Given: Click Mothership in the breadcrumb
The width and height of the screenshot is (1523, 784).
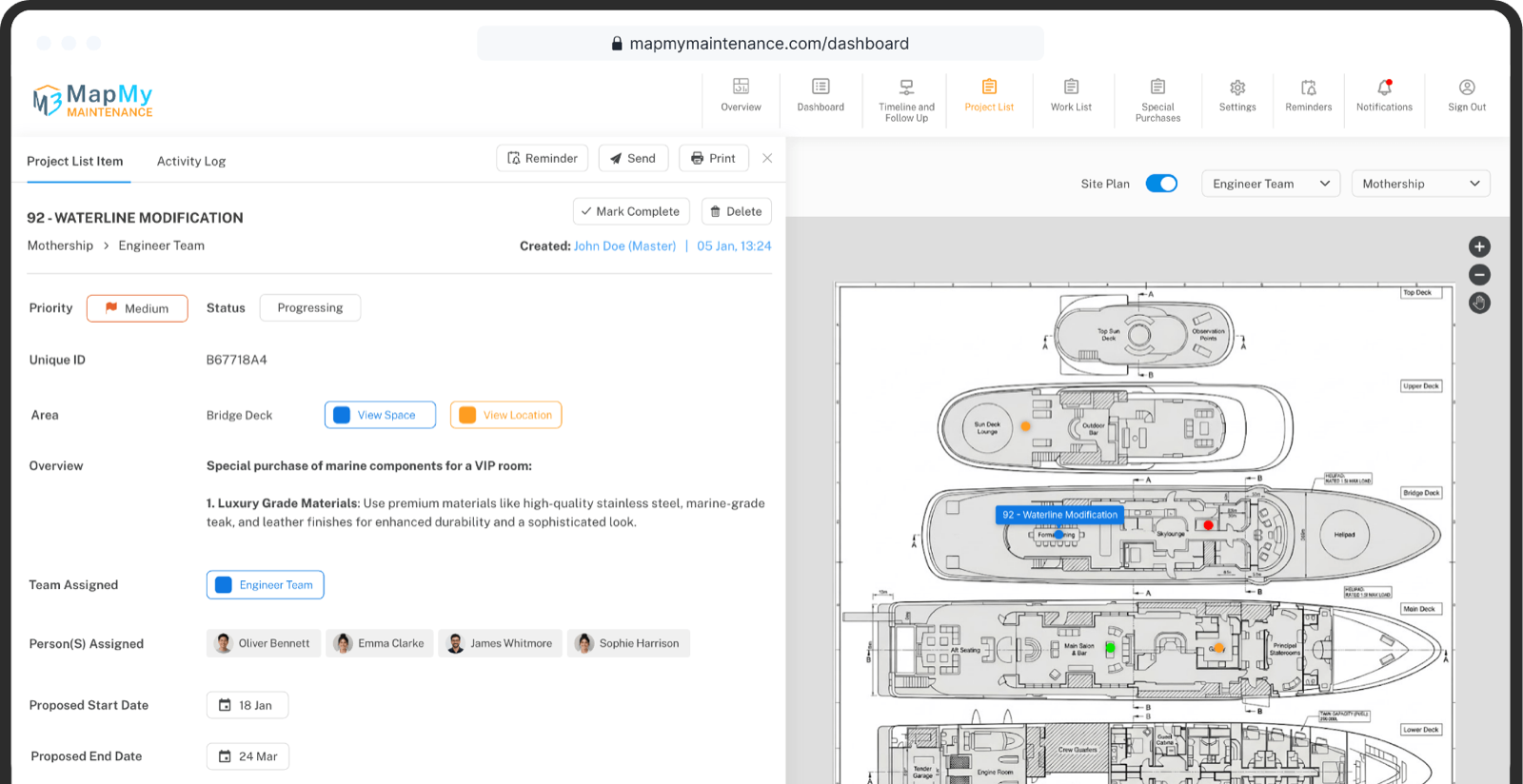Looking at the screenshot, I should point(60,245).
